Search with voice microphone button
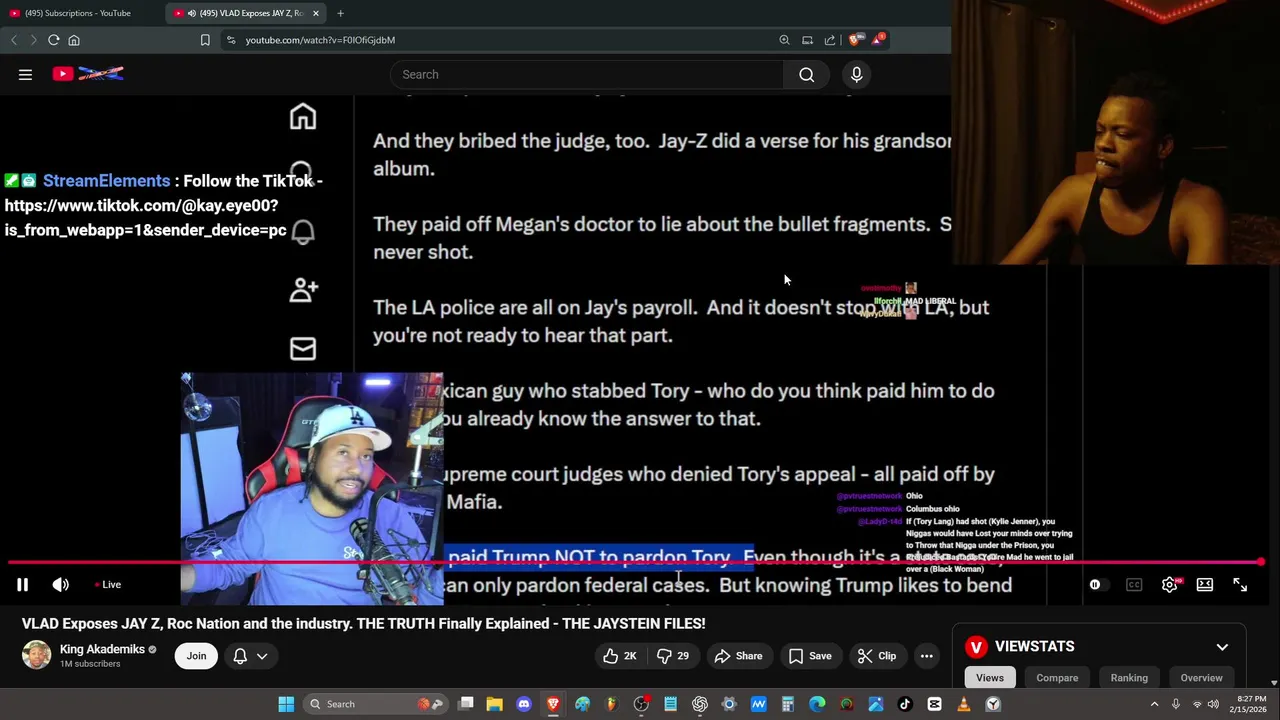This screenshot has height=720, width=1280. click(x=856, y=74)
